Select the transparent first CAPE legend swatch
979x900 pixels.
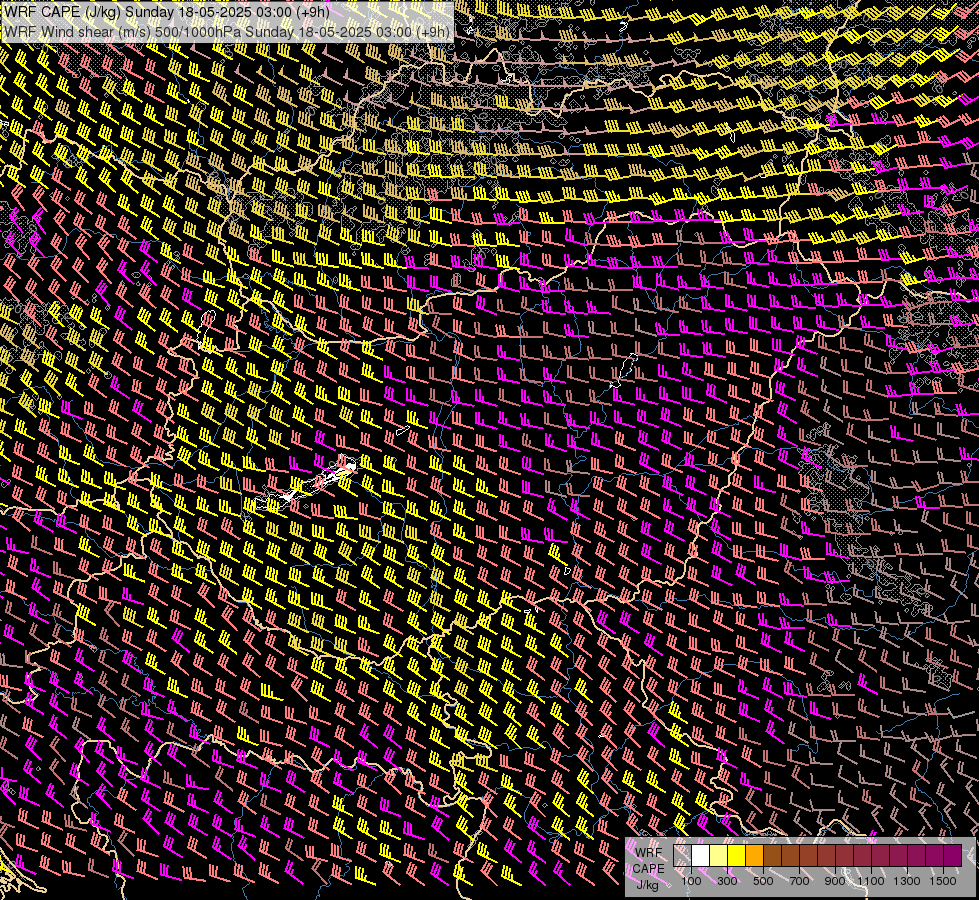682,855
